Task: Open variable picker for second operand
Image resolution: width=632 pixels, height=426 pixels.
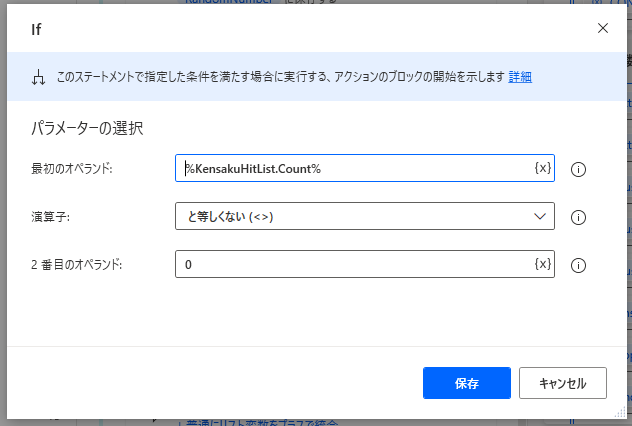Action: (x=542, y=264)
